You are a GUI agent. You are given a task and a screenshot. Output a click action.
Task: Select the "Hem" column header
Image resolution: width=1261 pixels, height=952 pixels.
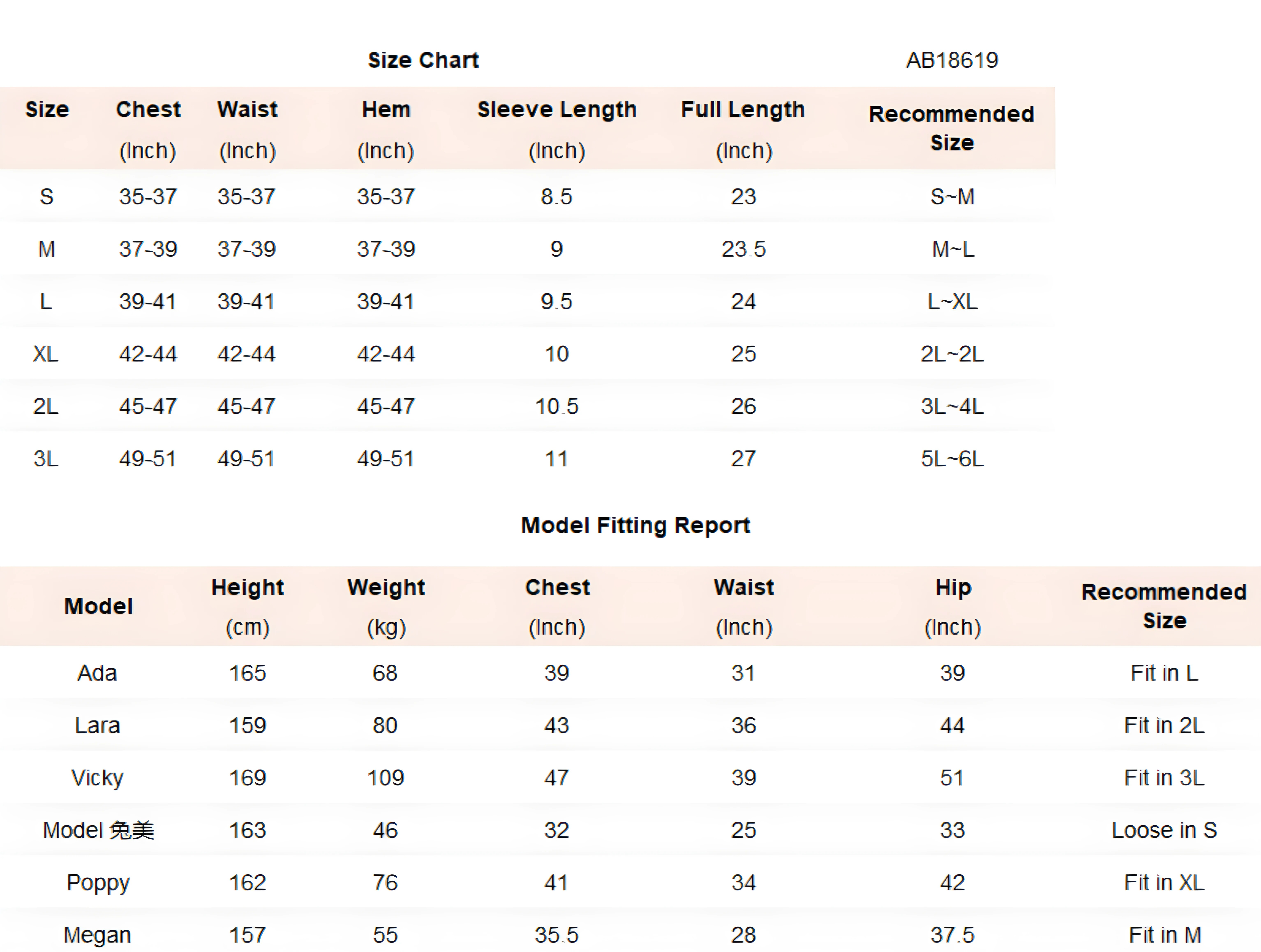(386, 110)
